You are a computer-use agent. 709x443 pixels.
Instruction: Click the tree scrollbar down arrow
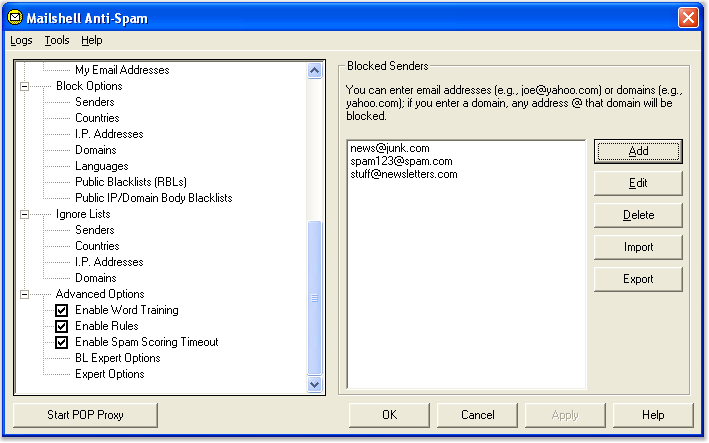315,384
